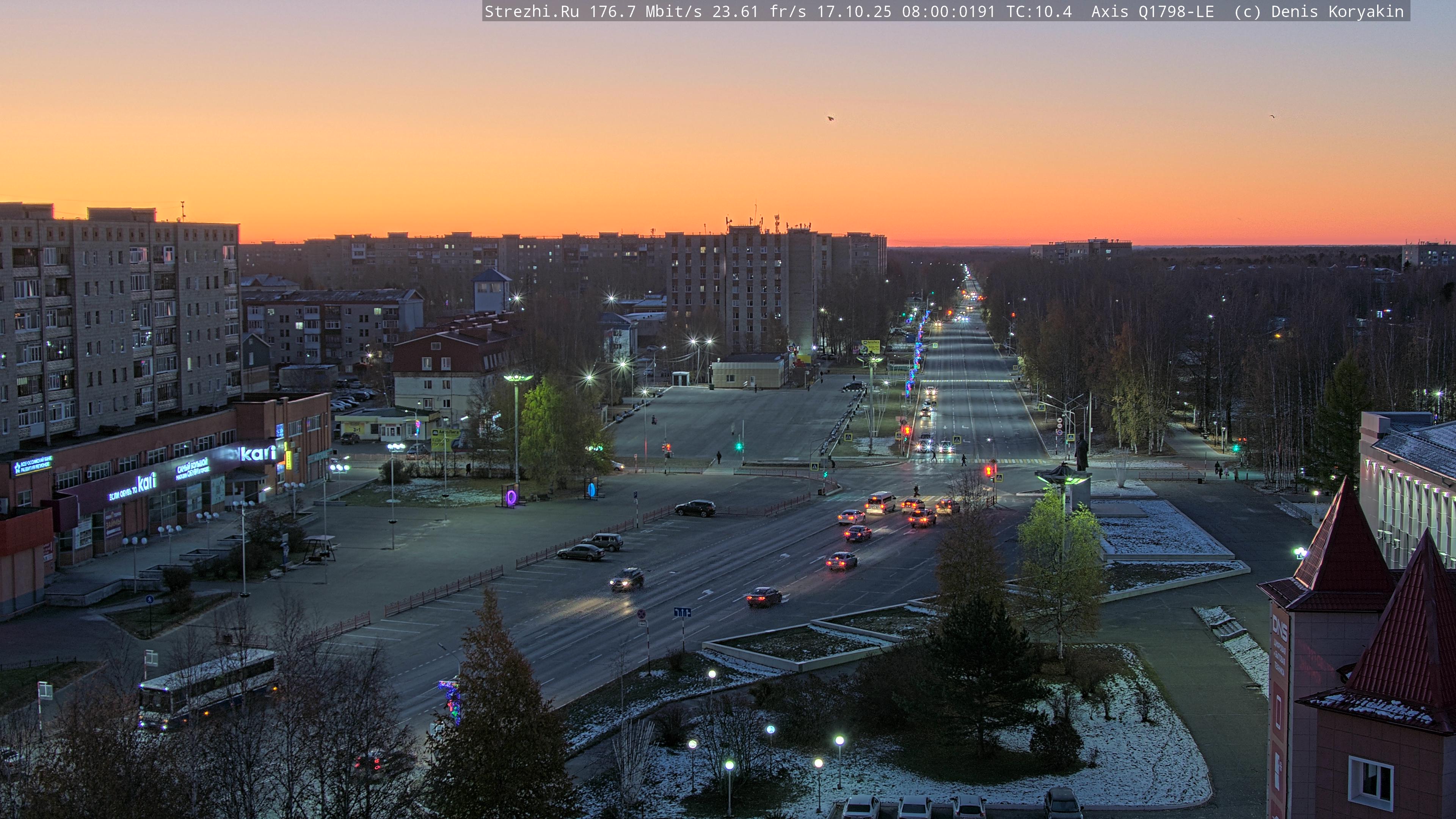Viewport: 1456px width, 819px height.
Task: Click the lone black SUV by fence
Action: 695,508
